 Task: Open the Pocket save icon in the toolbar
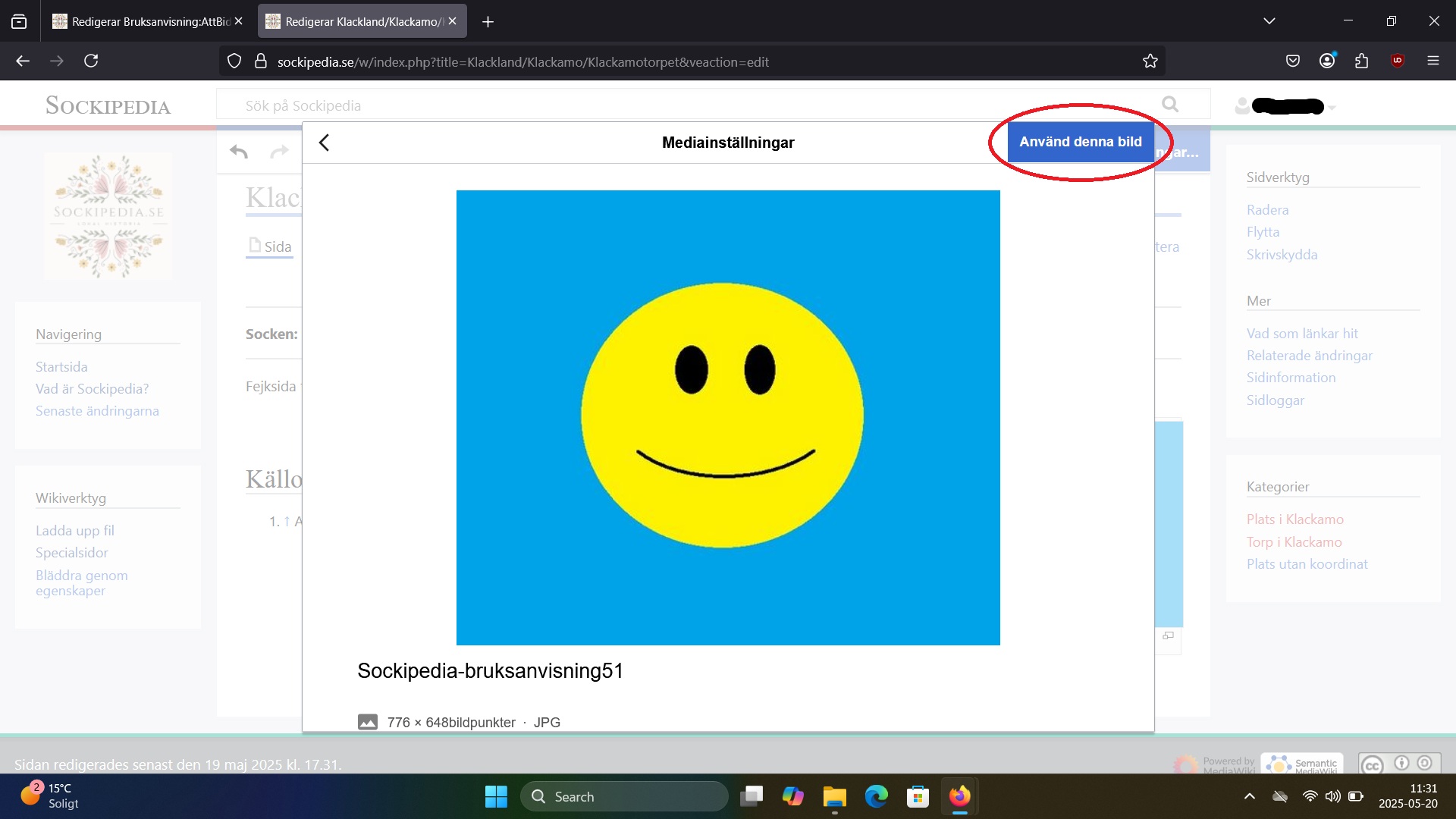coord(1293,61)
